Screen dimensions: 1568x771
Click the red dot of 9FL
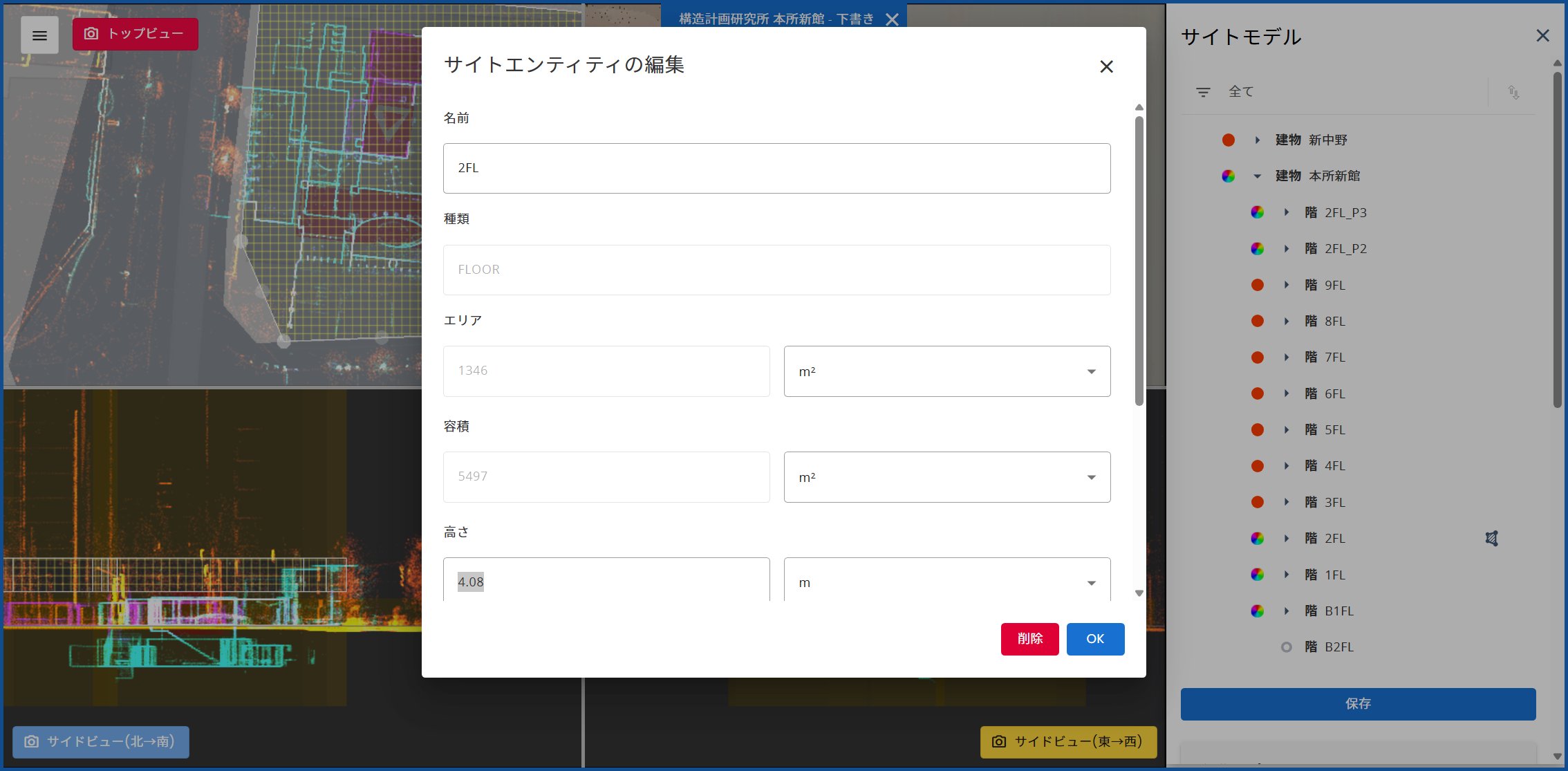click(1258, 285)
